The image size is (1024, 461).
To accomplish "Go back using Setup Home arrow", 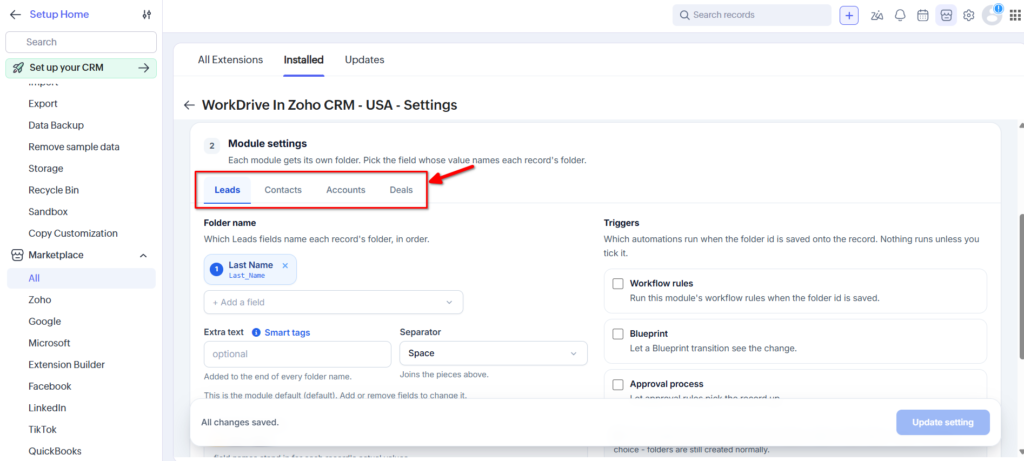I will click(x=15, y=14).
